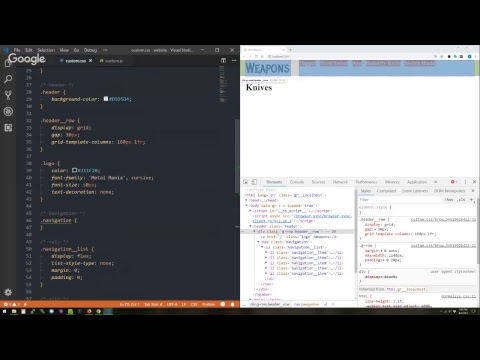Expand the first navigation__item li node

[266, 252]
